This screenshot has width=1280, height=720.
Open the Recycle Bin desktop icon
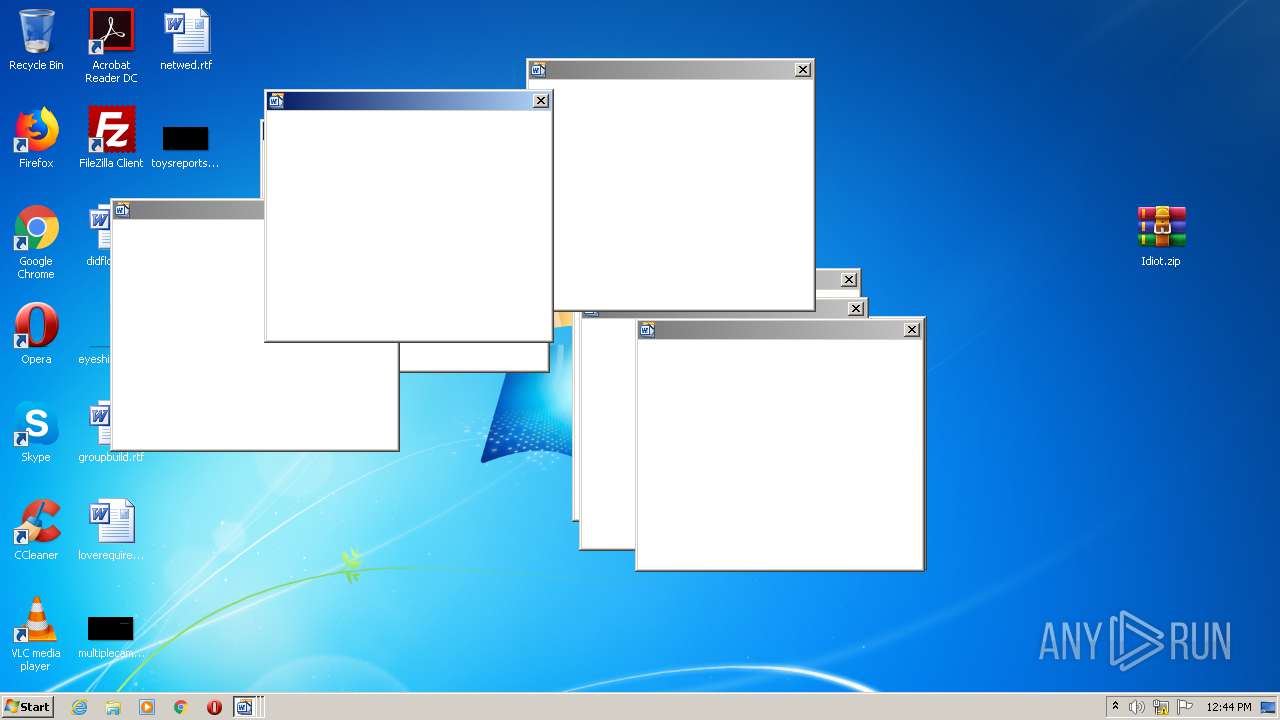pos(36,40)
